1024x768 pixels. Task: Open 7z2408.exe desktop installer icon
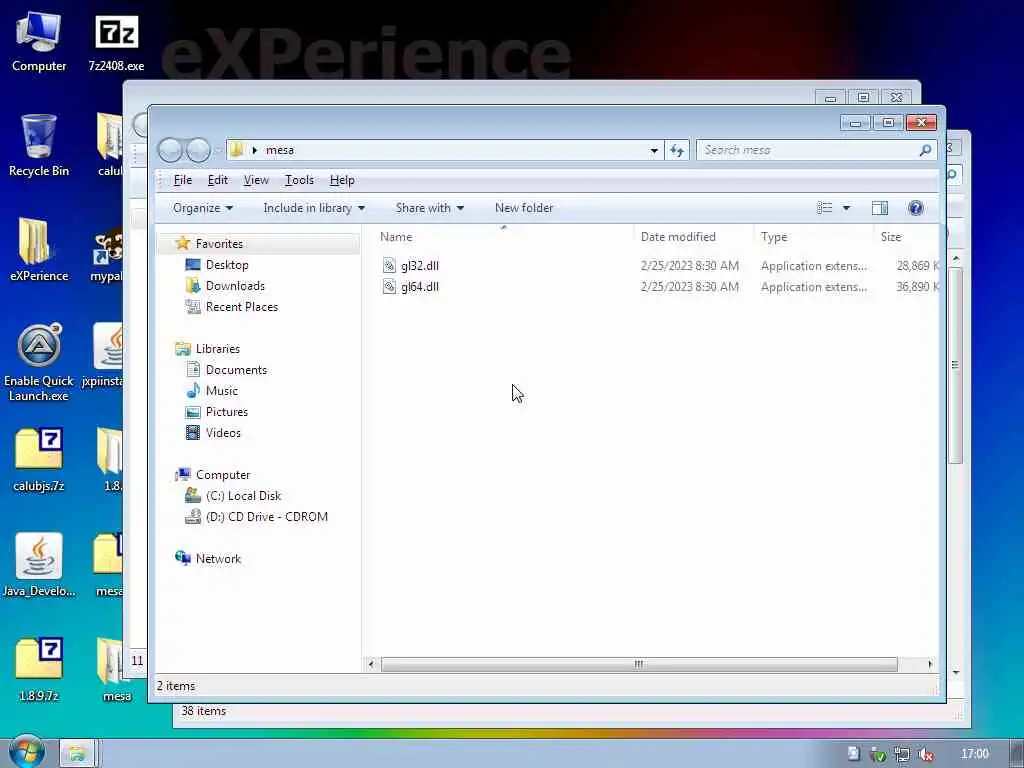coord(116,42)
